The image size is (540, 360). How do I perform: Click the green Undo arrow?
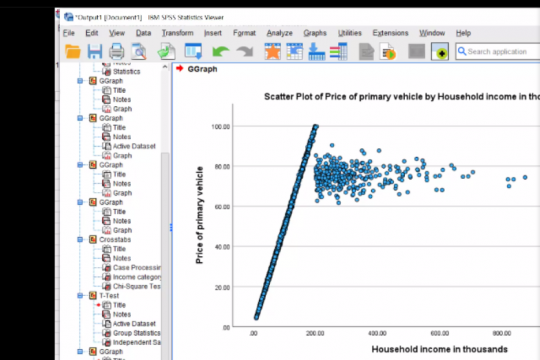(x=221, y=52)
